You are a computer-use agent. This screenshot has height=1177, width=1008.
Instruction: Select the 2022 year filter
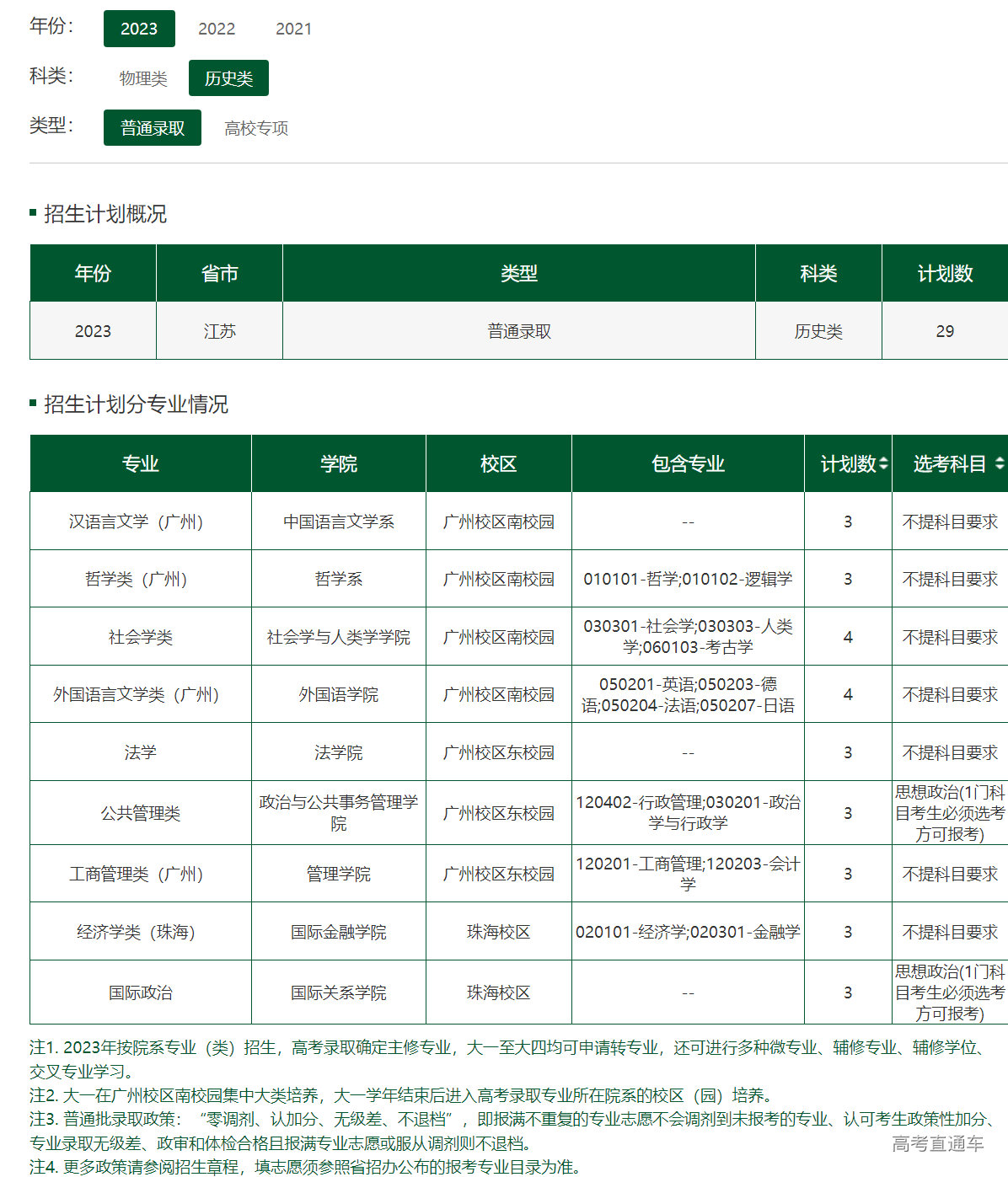tap(216, 29)
